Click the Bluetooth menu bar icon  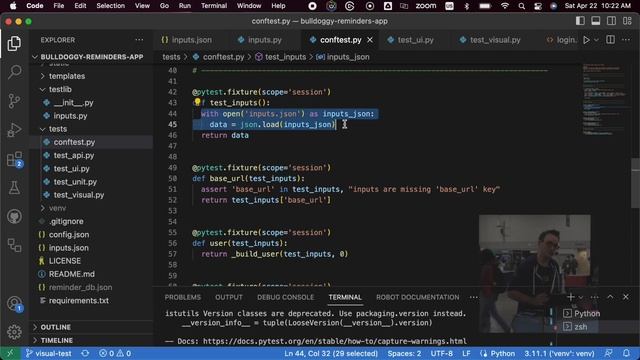pyautogui.click(x=466, y=6)
